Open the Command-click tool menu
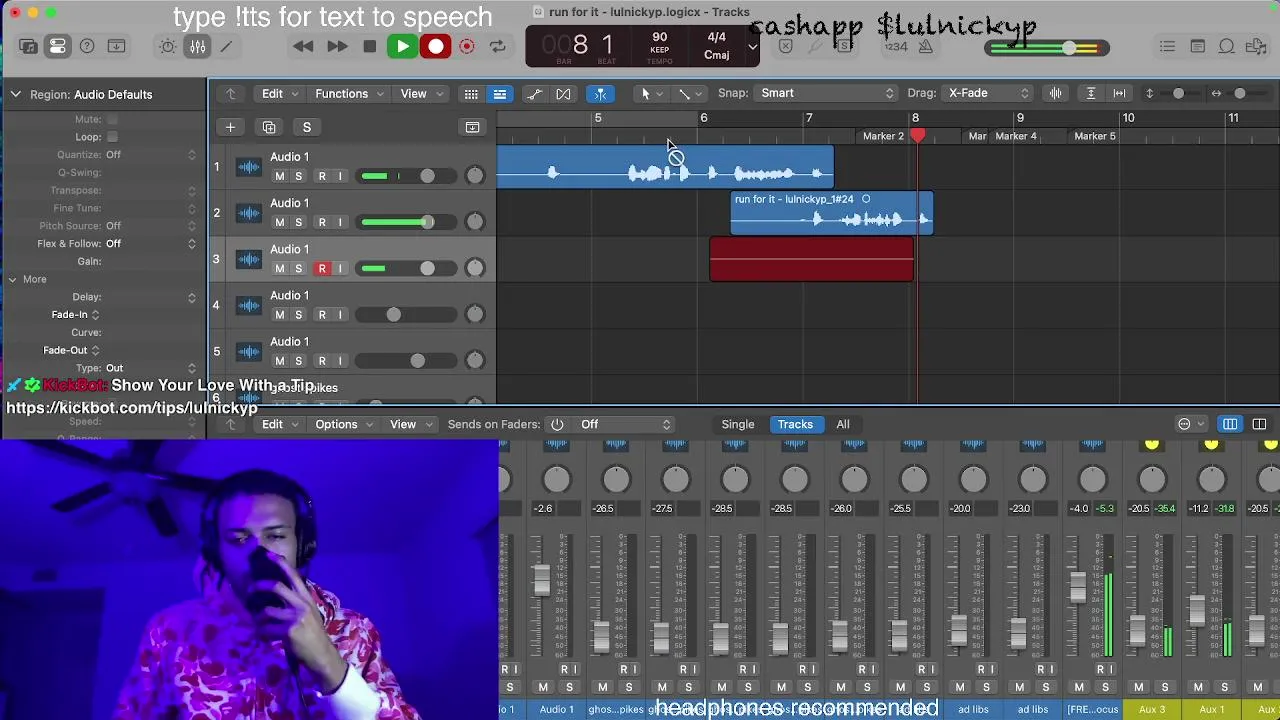 (x=690, y=93)
